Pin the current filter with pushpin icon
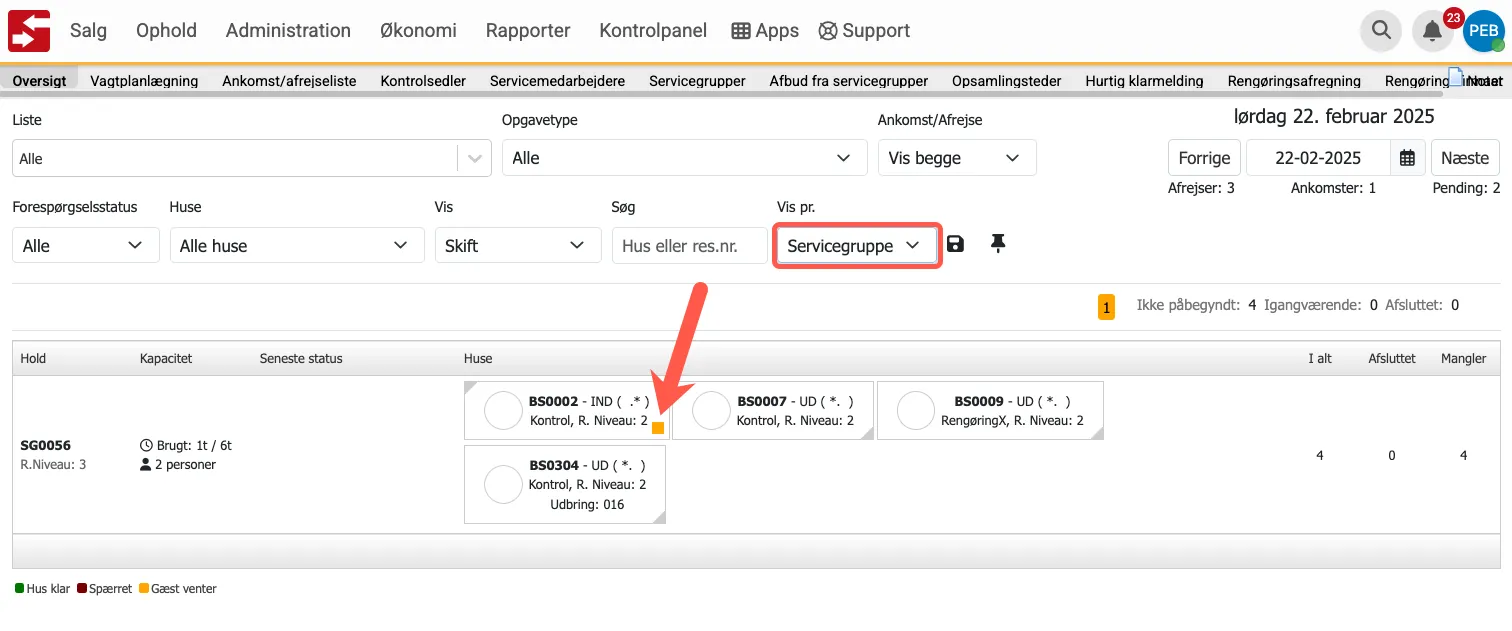This screenshot has height=631, width=1512. 998,245
